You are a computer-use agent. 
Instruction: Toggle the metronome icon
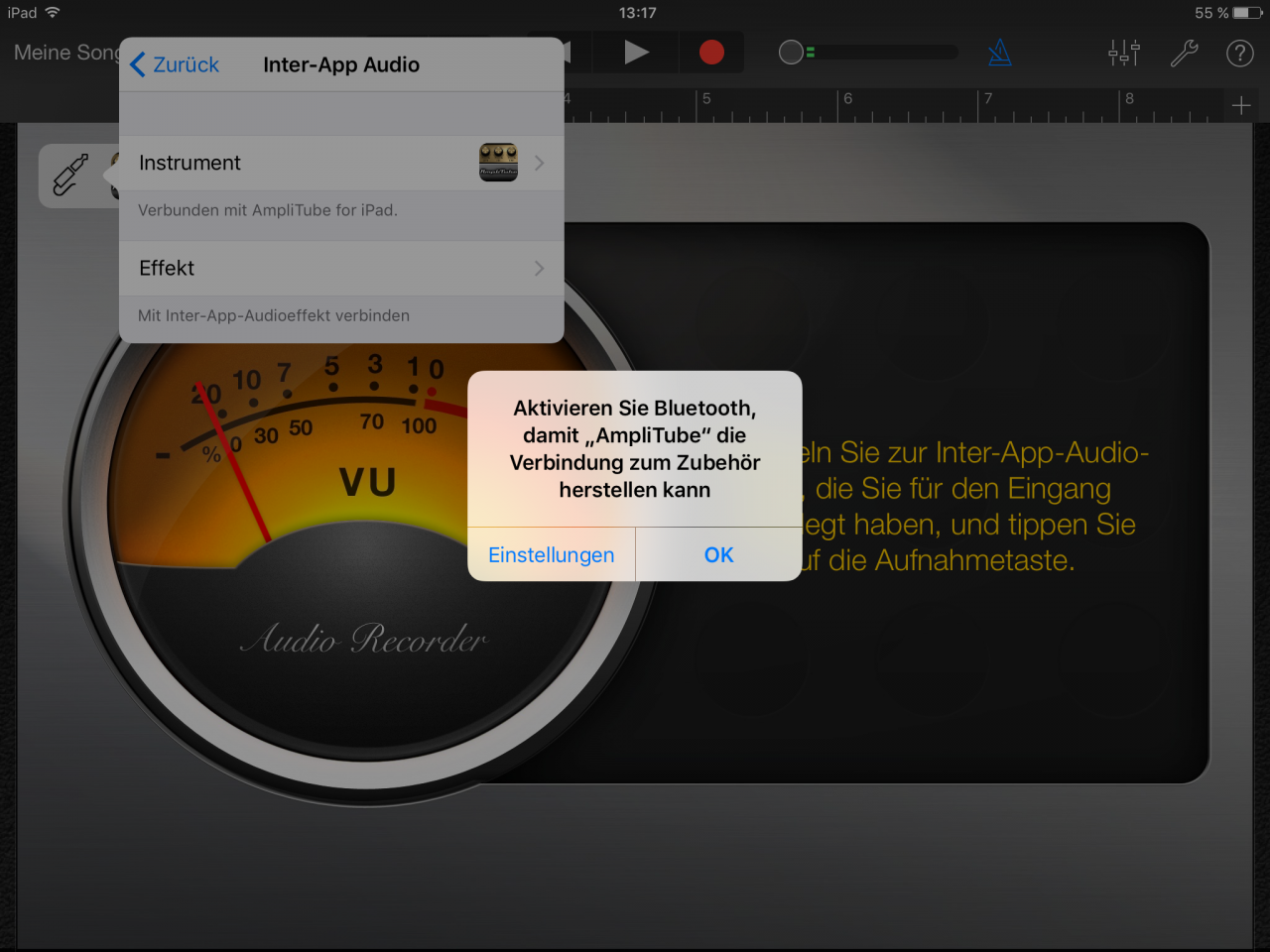999,53
